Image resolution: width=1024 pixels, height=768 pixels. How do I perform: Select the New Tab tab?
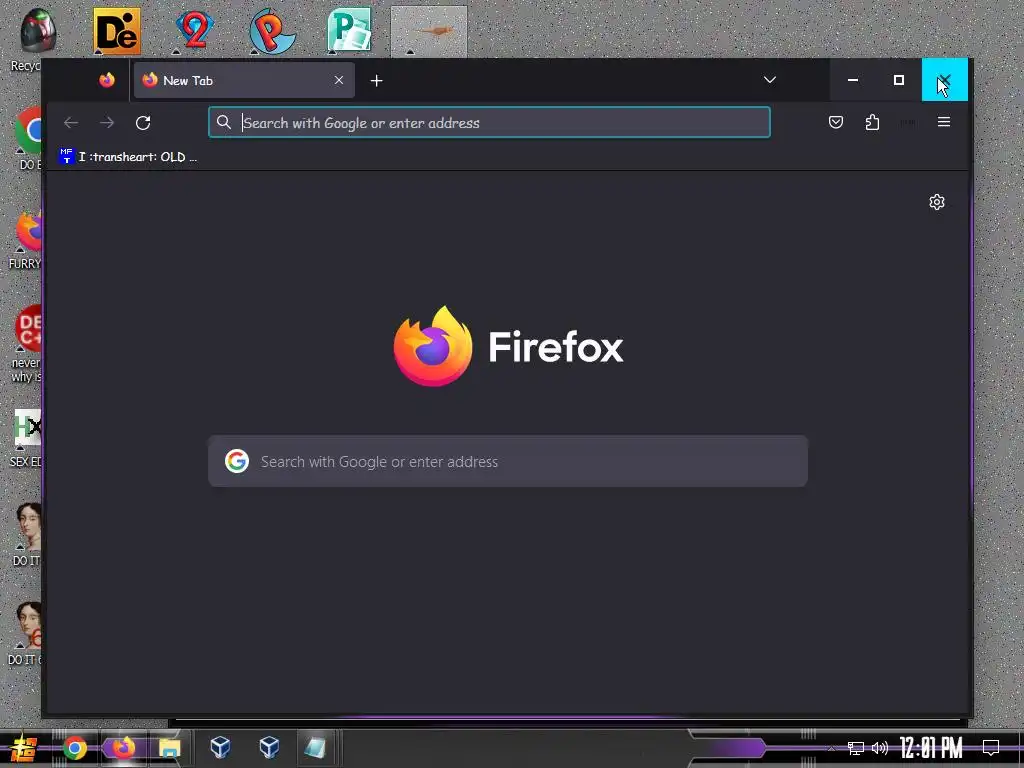click(x=244, y=80)
